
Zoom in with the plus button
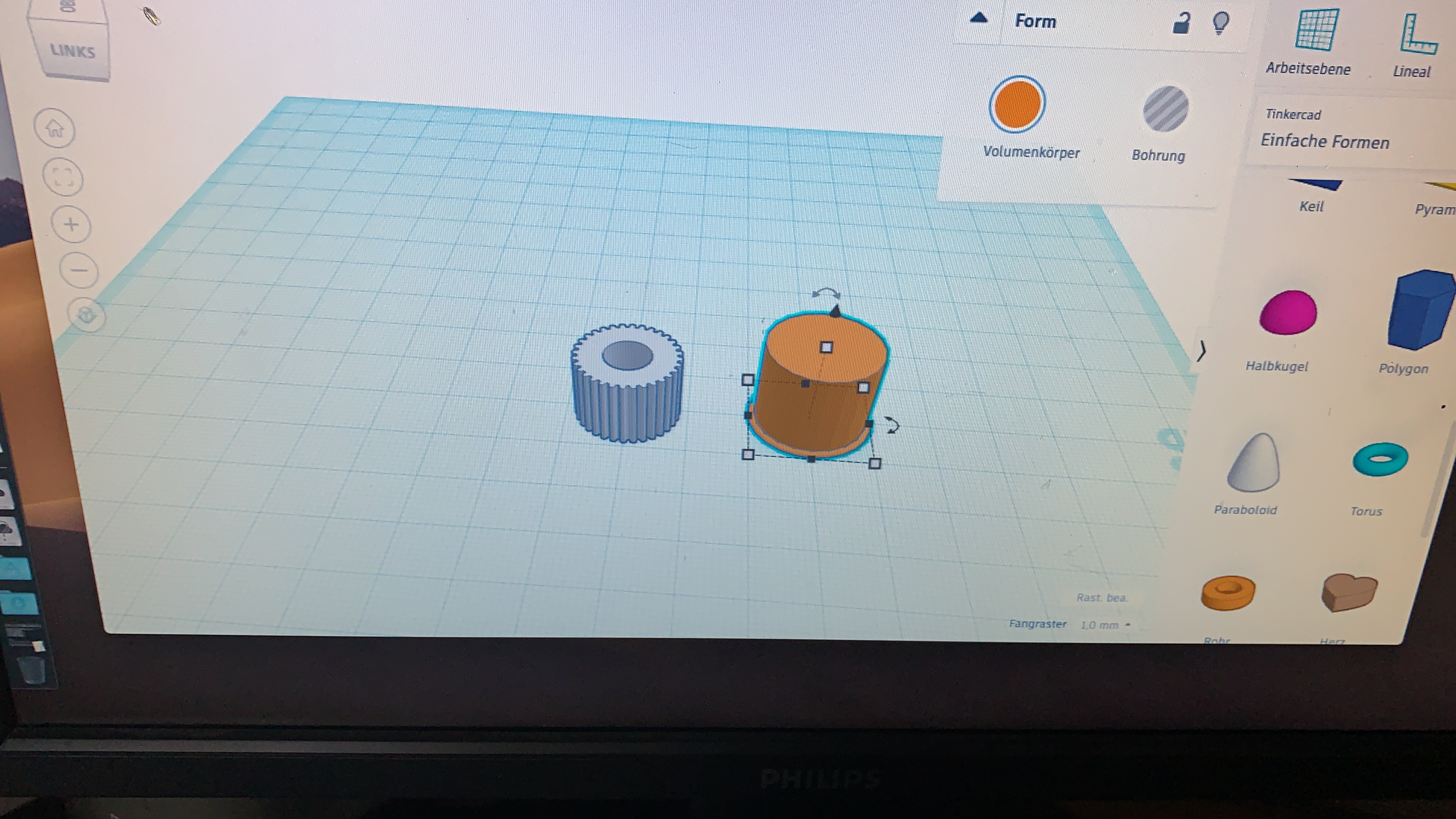coord(71,224)
